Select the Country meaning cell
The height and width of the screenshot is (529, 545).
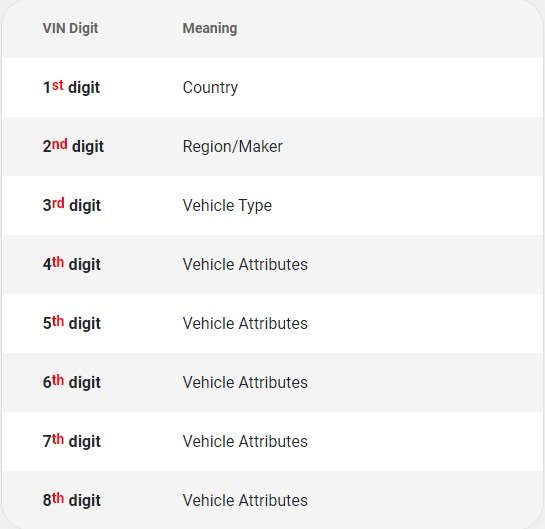(210, 88)
